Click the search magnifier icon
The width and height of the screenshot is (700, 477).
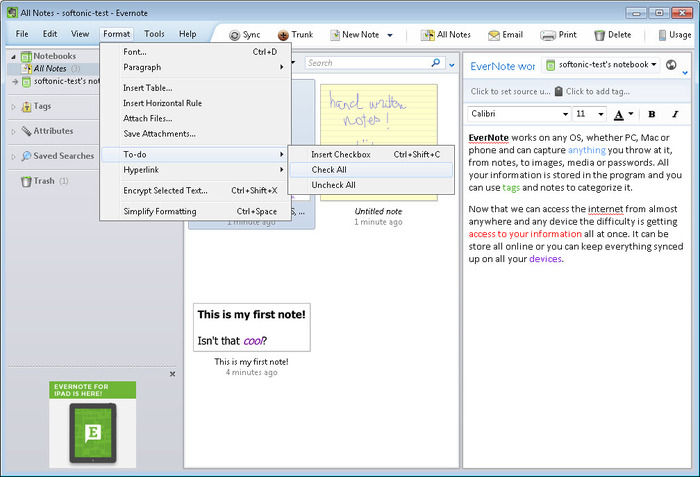coord(436,63)
